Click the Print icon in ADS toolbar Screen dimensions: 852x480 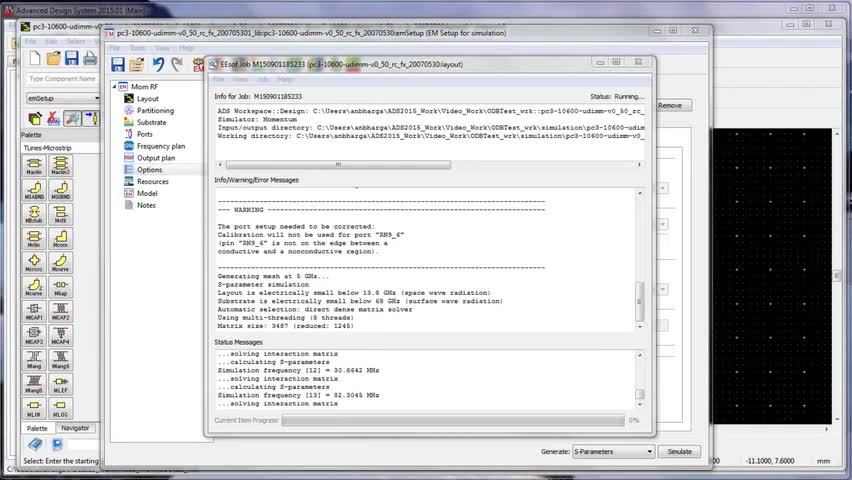pyautogui.click(x=90, y=58)
